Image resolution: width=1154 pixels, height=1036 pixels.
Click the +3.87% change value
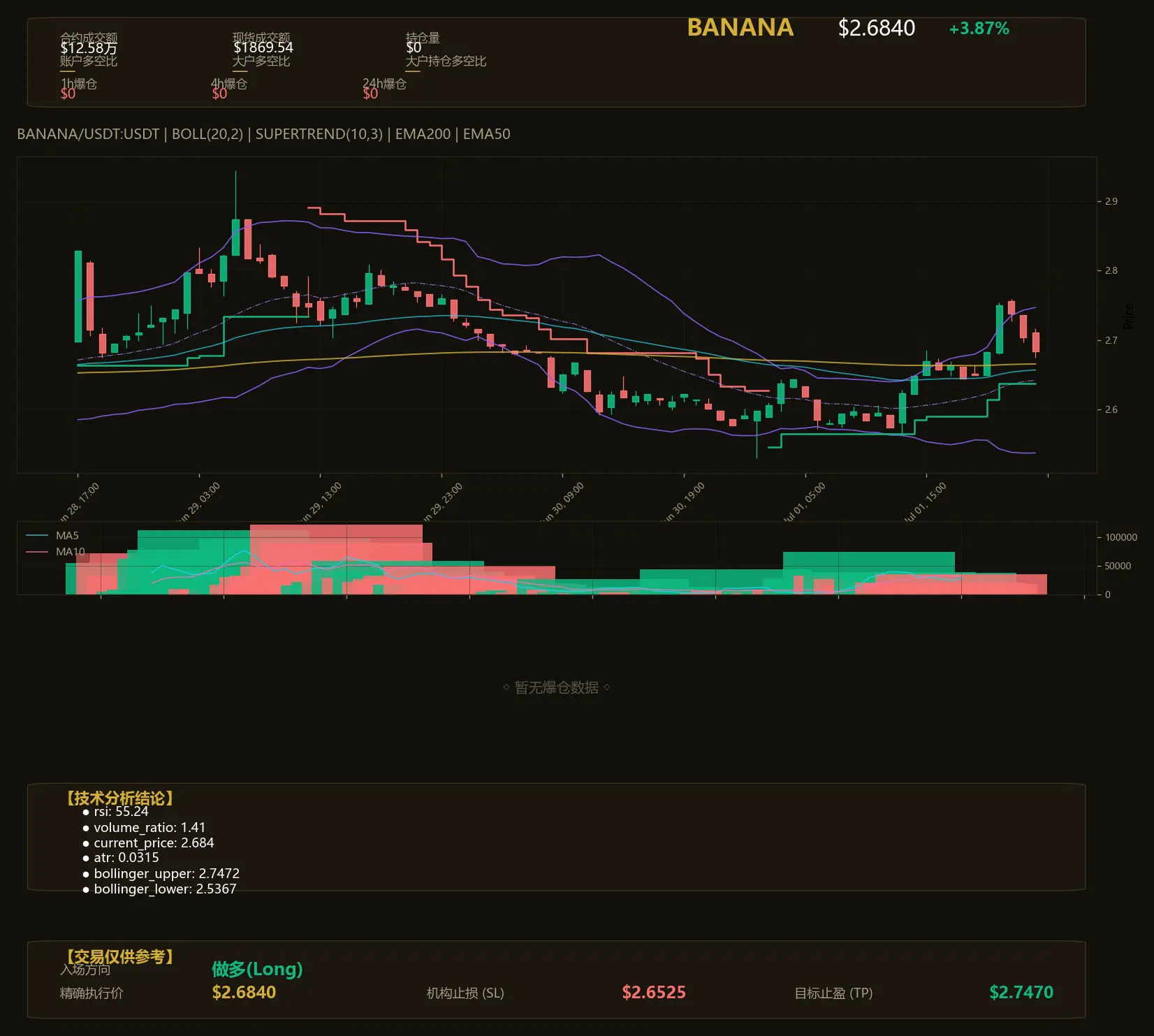click(x=979, y=29)
